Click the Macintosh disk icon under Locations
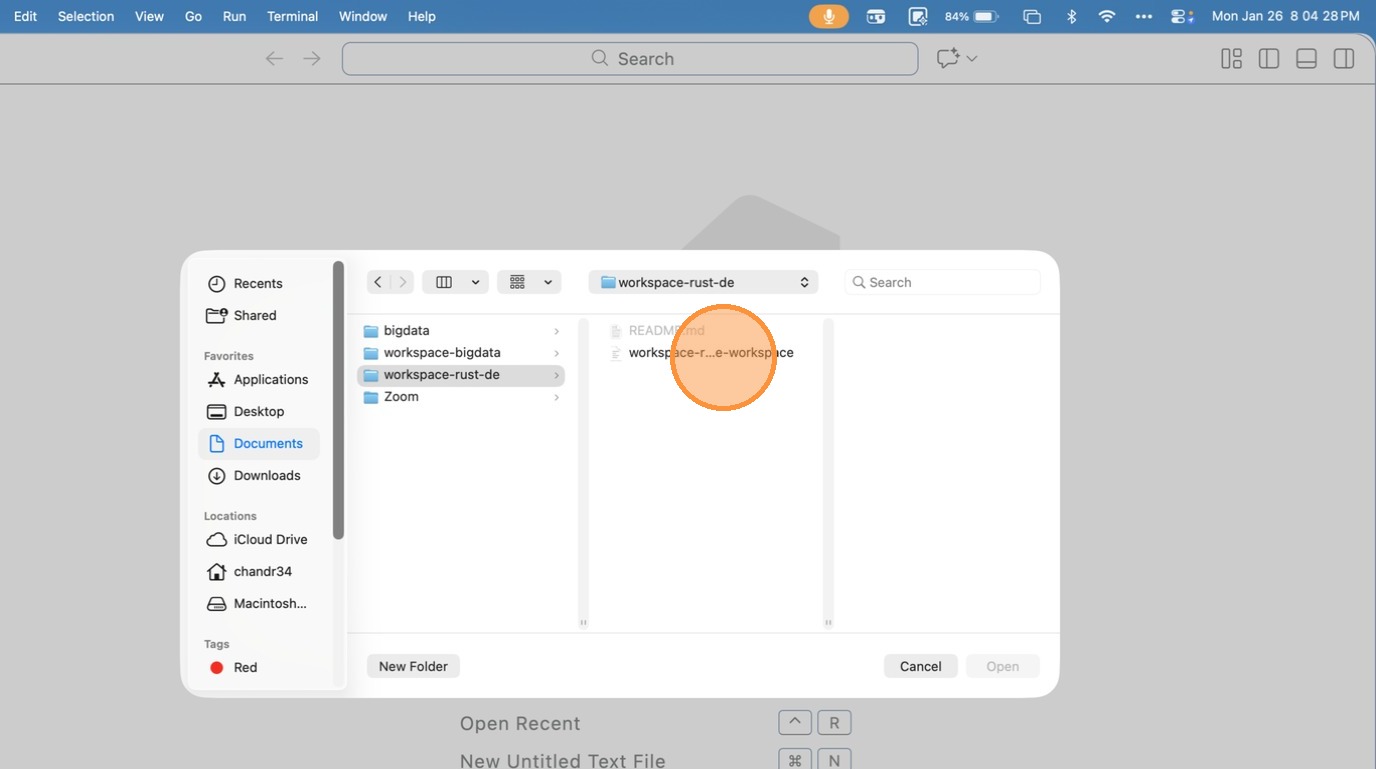This screenshot has width=1376, height=769. pyautogui.click(x=216, y=604)
